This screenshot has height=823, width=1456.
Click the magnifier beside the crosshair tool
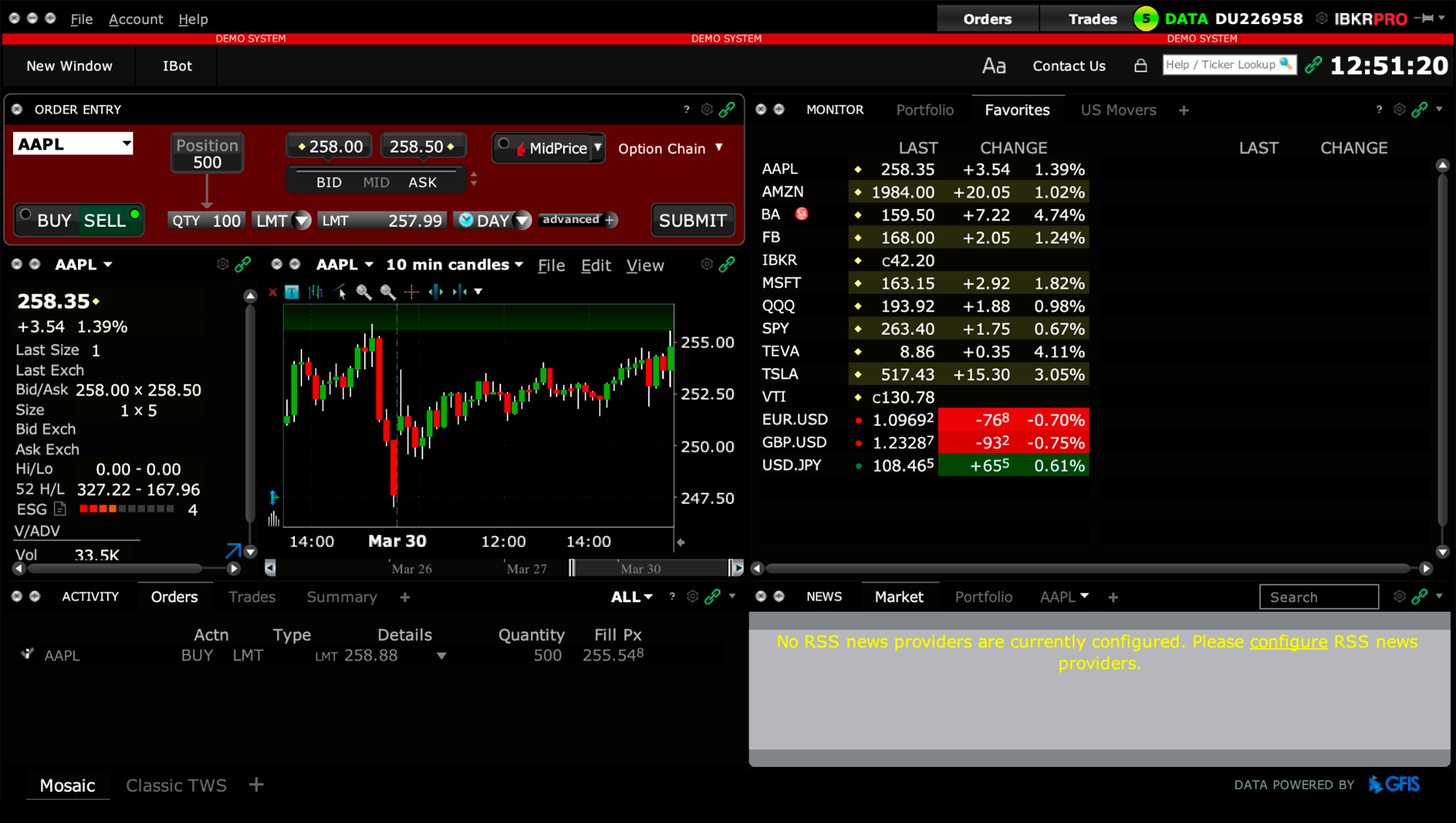(x=388, y=292)
